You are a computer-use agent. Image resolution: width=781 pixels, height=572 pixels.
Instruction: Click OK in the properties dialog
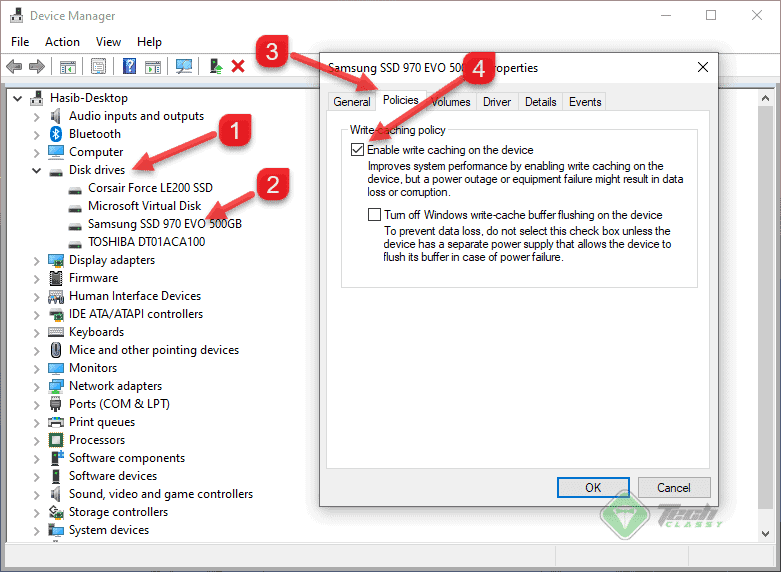coord(593,487)
